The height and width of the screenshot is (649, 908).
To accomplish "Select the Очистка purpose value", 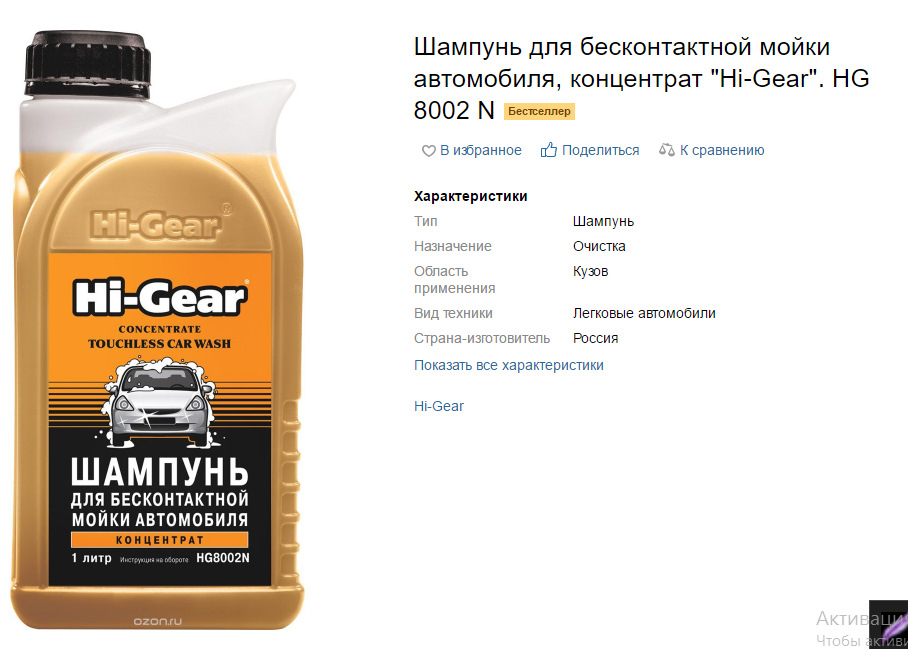I will tap(599, 247).
